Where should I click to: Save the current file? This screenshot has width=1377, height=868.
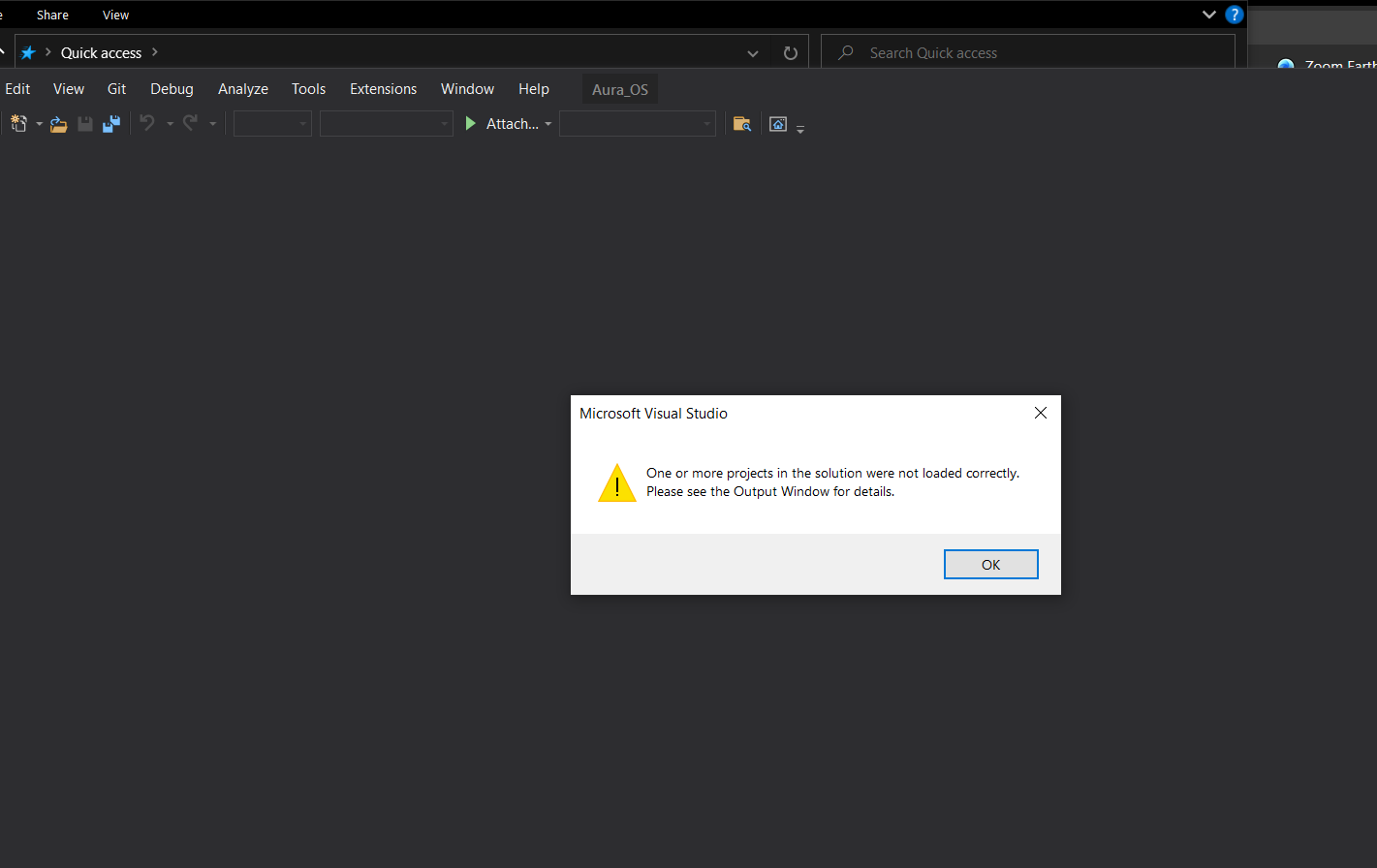tap(84, 123)
